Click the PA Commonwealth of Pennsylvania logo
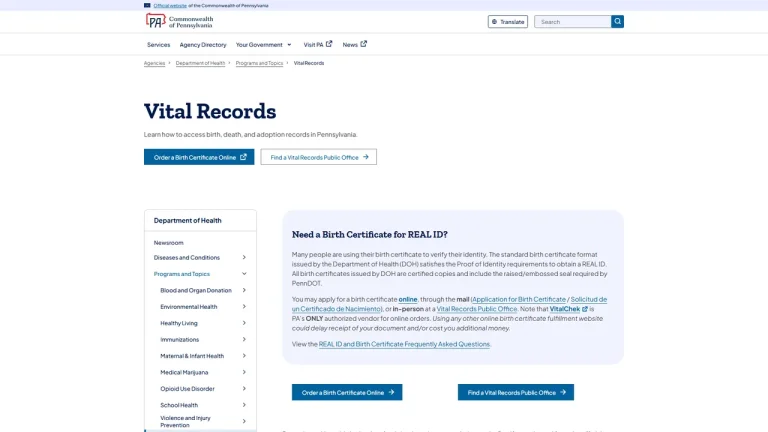 tap(179, 22)
